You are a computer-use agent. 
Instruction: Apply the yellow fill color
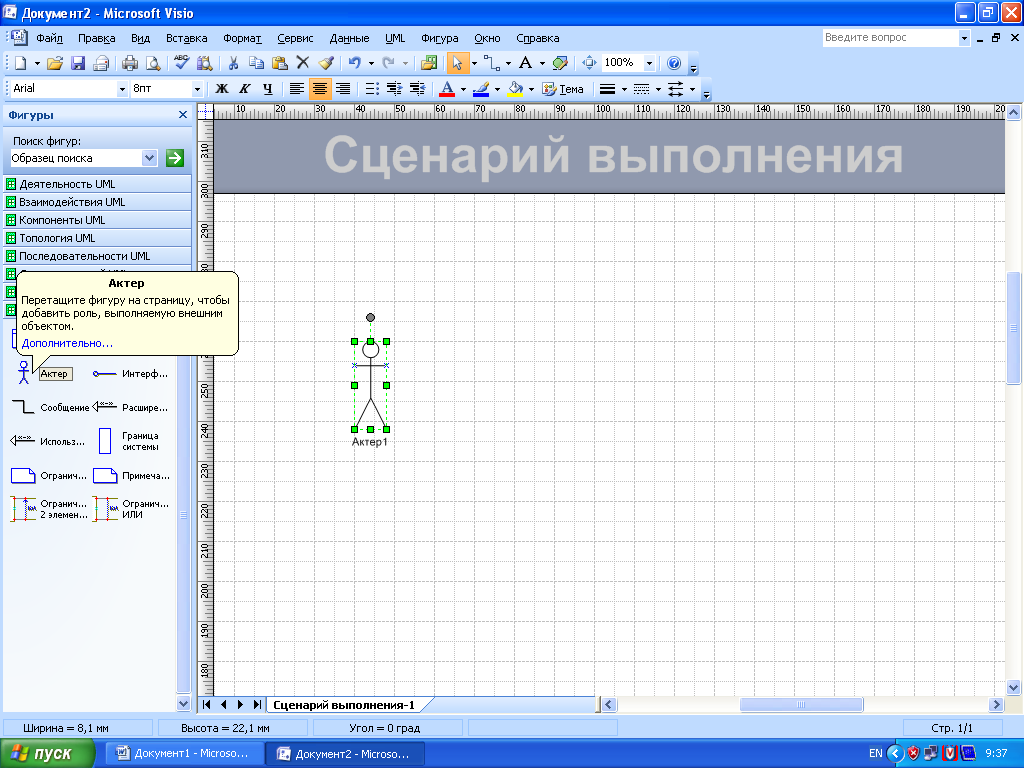coord(515,89)
